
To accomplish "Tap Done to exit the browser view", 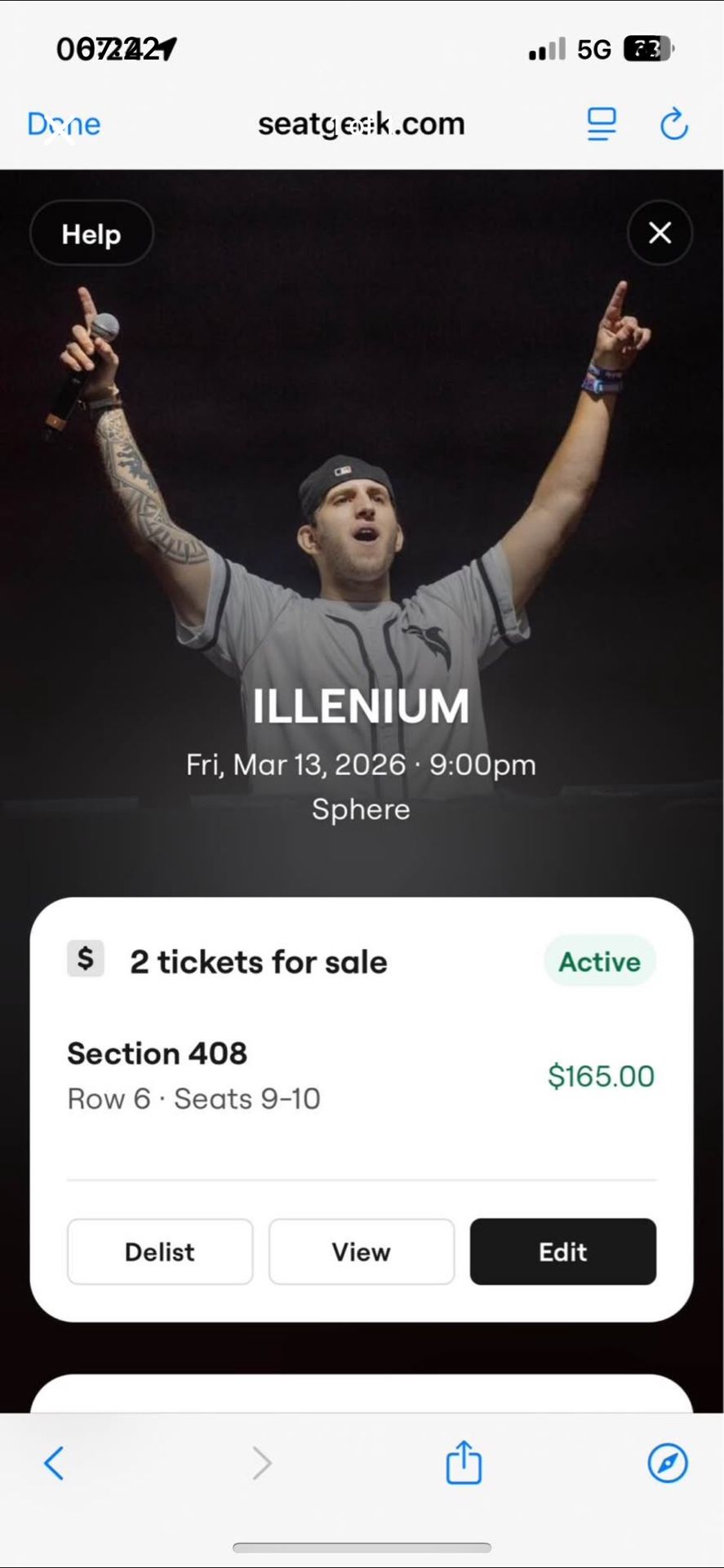I will (63, 124).
